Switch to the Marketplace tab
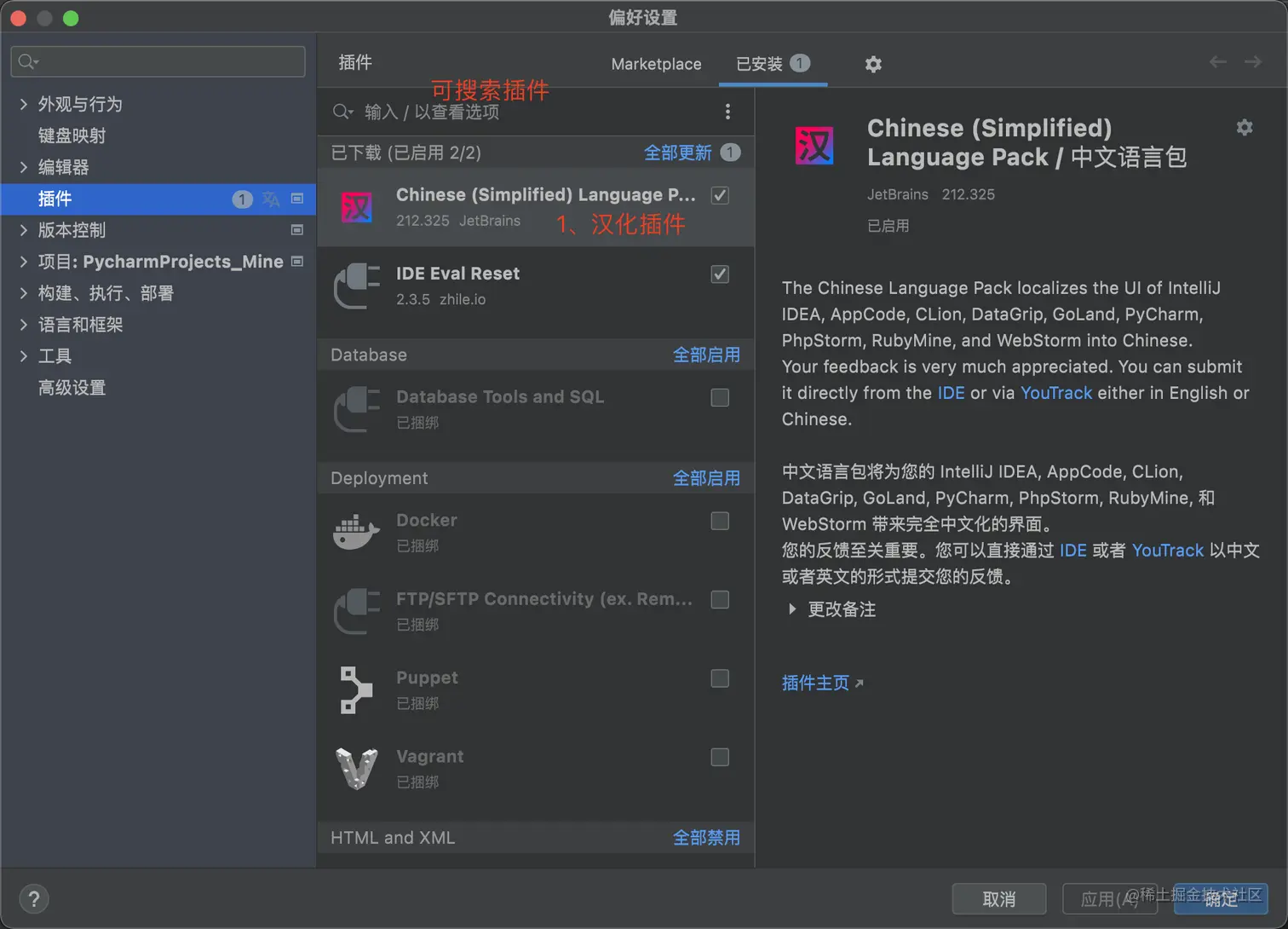The height and width of the screenshot is (929, 1288). pyautogui.click(x=656, y=64)
